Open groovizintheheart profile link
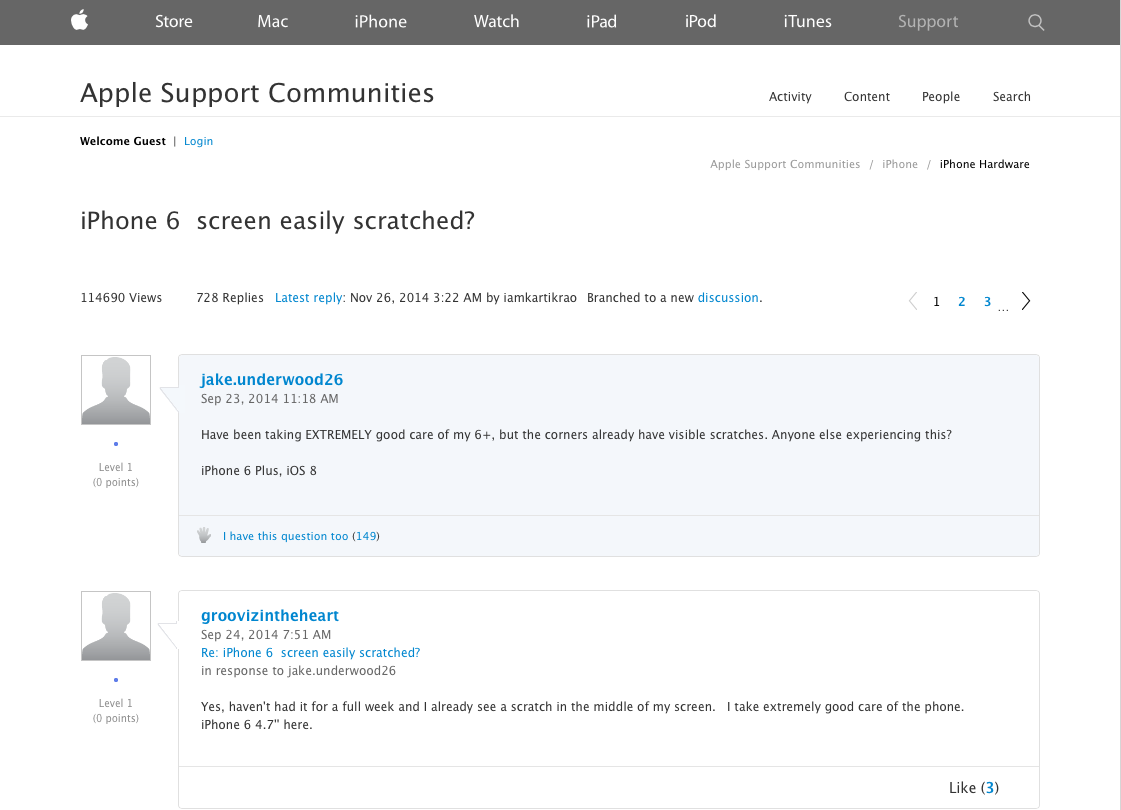 pos(270,616)
